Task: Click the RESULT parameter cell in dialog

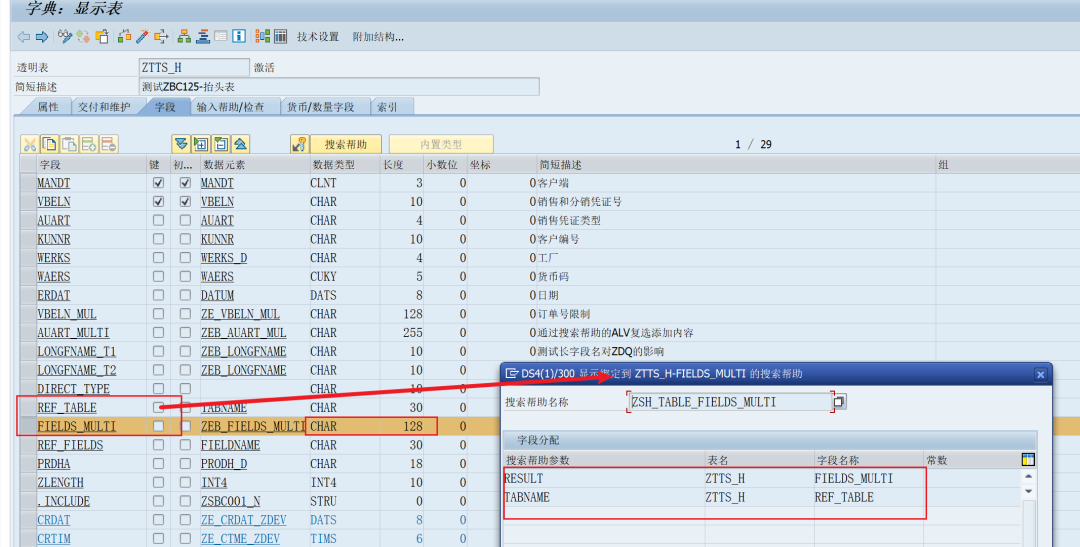Action: click(603, 478)
